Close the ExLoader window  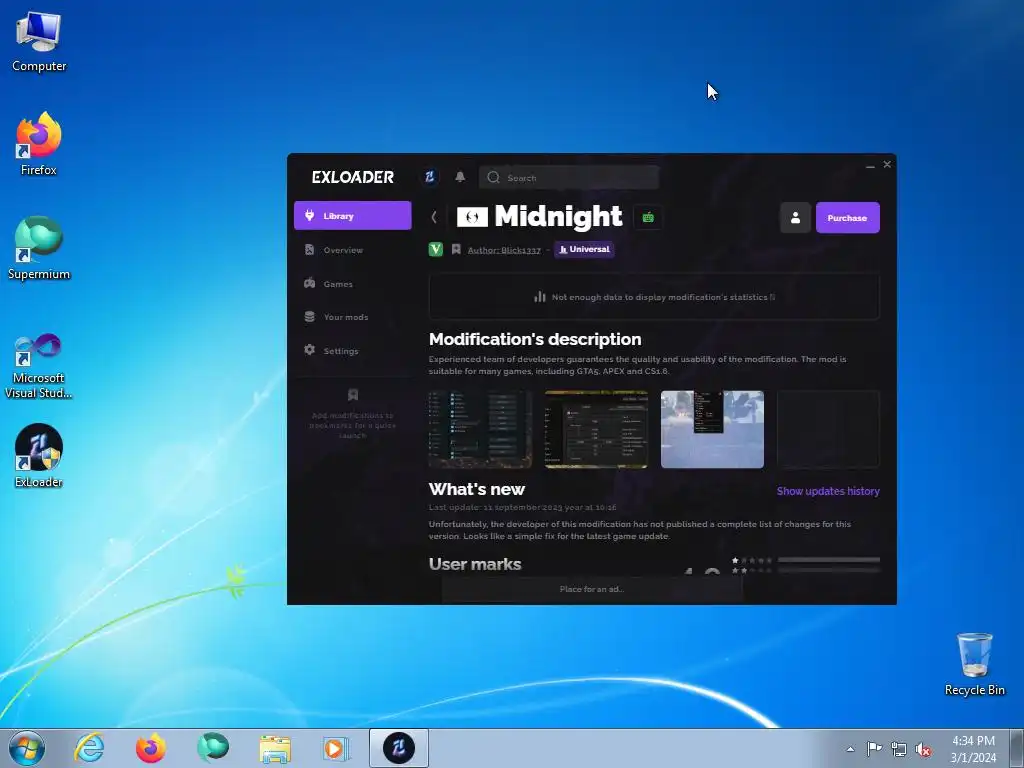[x=887, y=165]
